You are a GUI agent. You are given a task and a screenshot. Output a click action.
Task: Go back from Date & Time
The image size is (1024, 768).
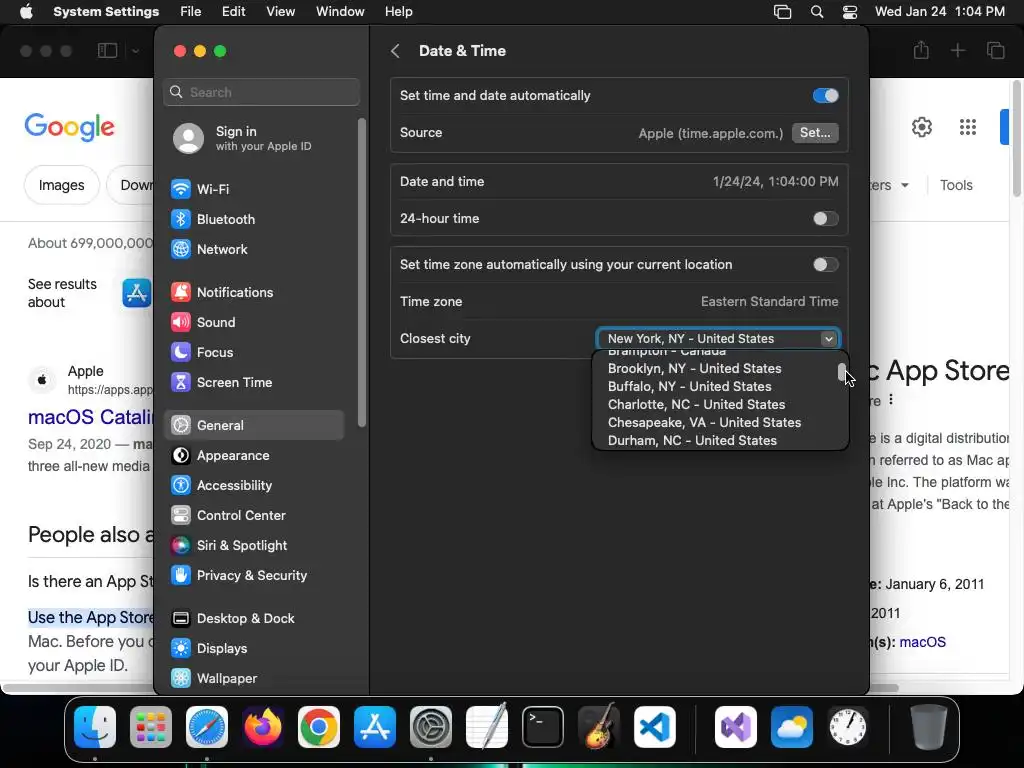[x=395, y=51]
